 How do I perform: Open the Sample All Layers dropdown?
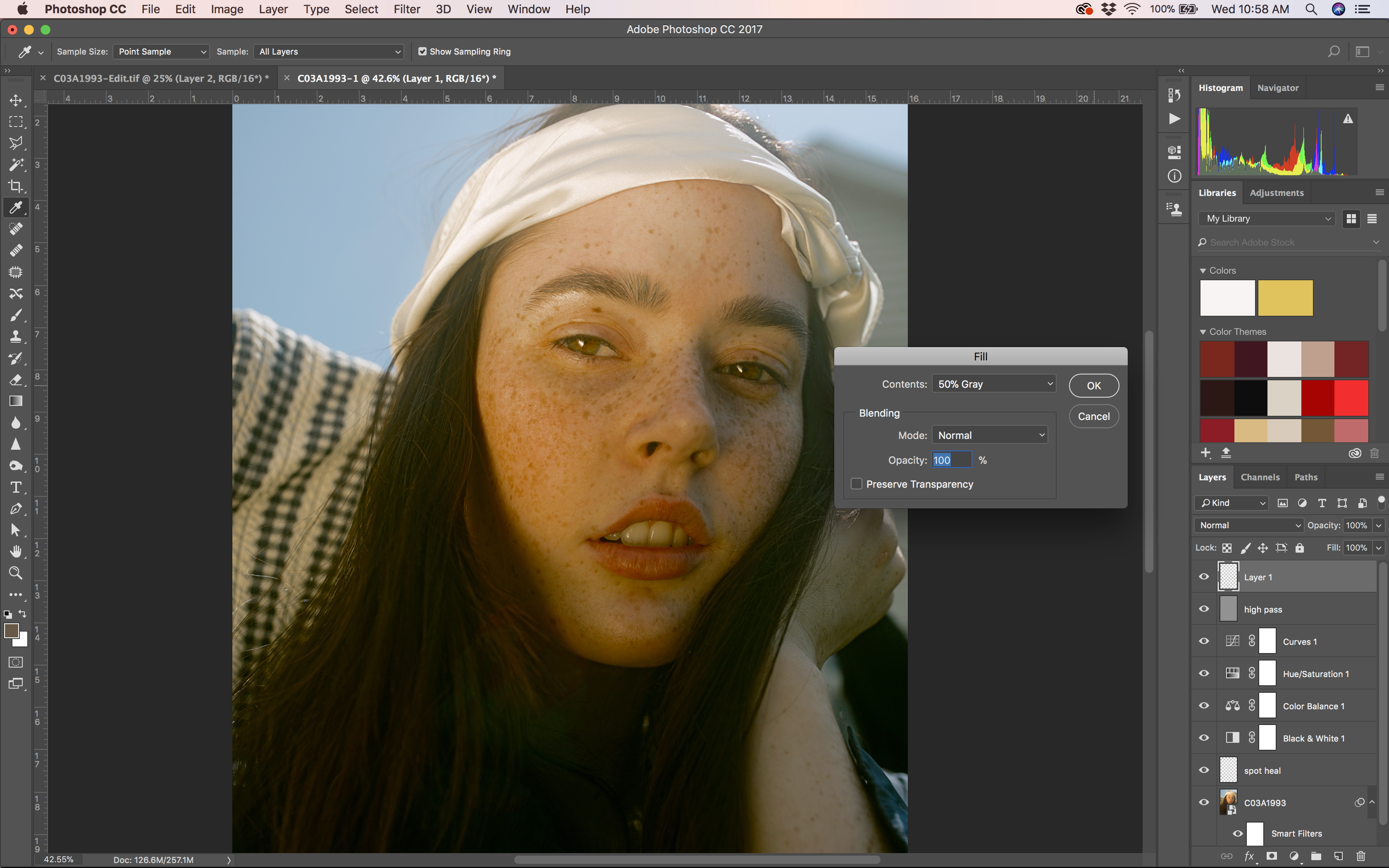pos(328,52)
